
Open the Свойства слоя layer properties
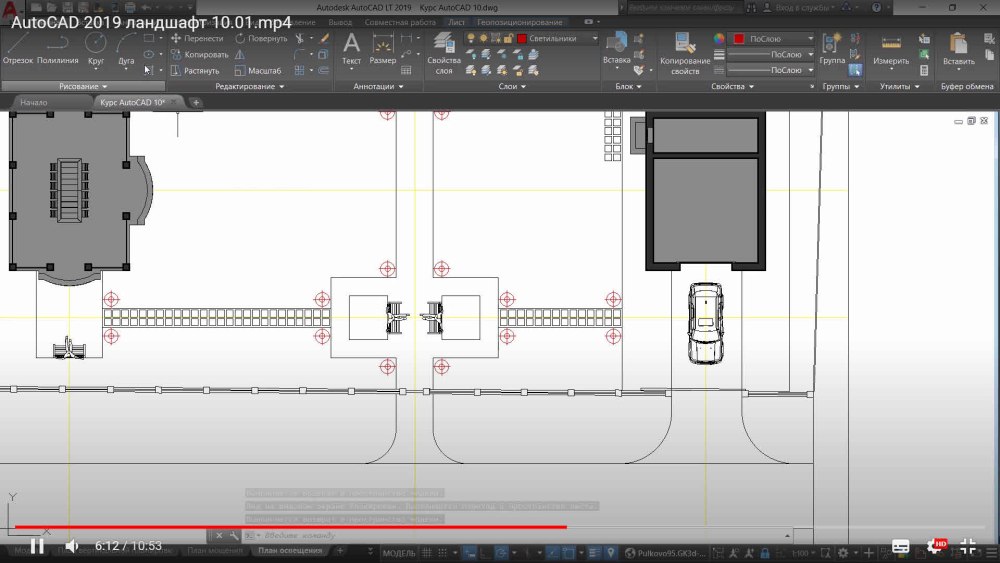coord(444,52)
